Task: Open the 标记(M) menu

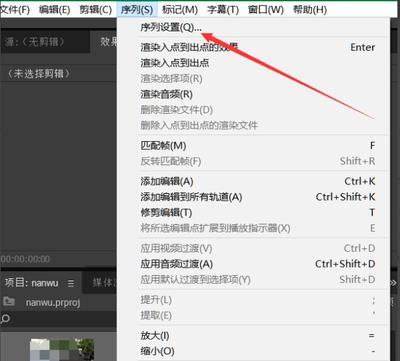Action: click(180, 10)
